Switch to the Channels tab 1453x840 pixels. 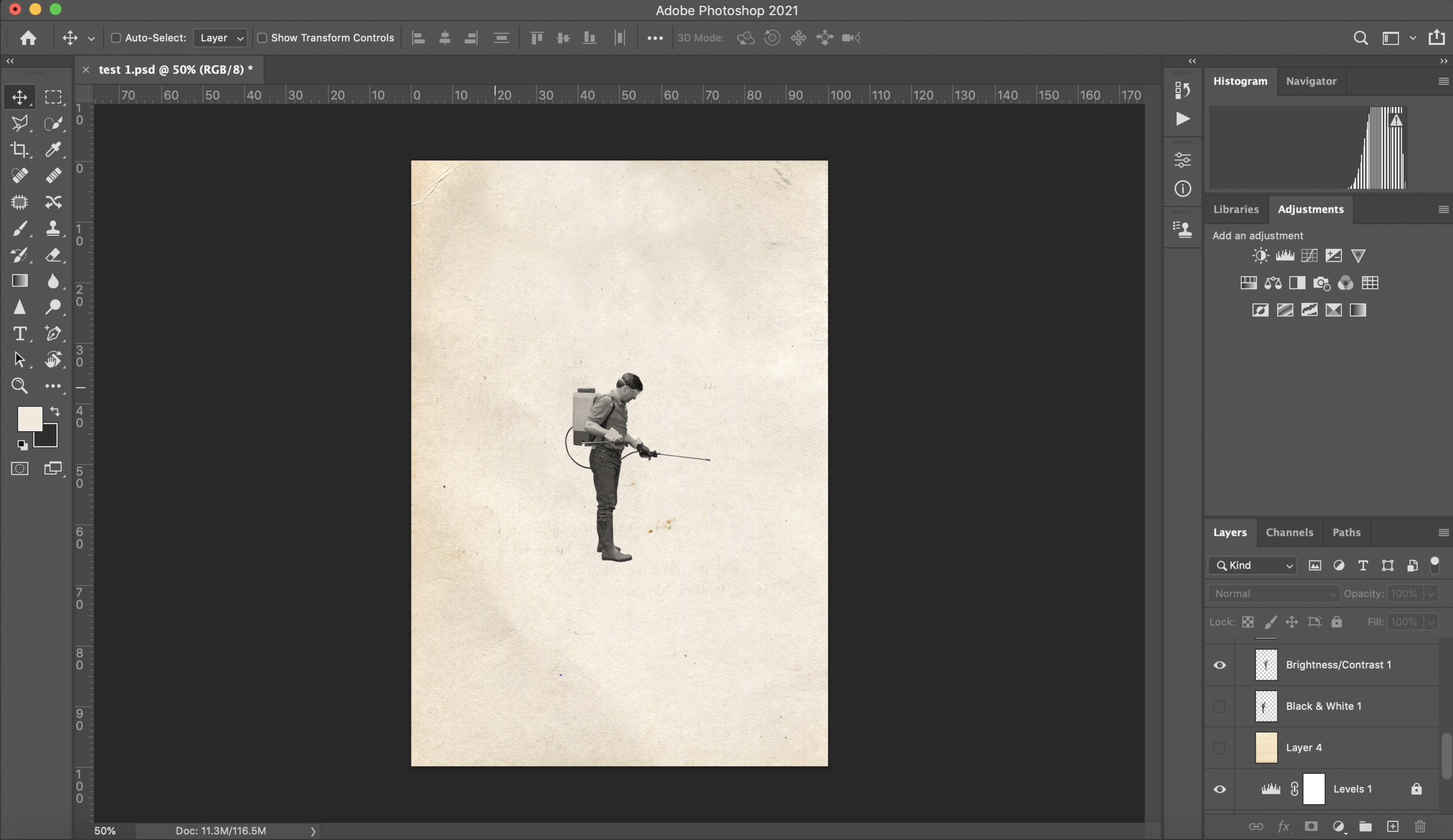[1289, 532]
